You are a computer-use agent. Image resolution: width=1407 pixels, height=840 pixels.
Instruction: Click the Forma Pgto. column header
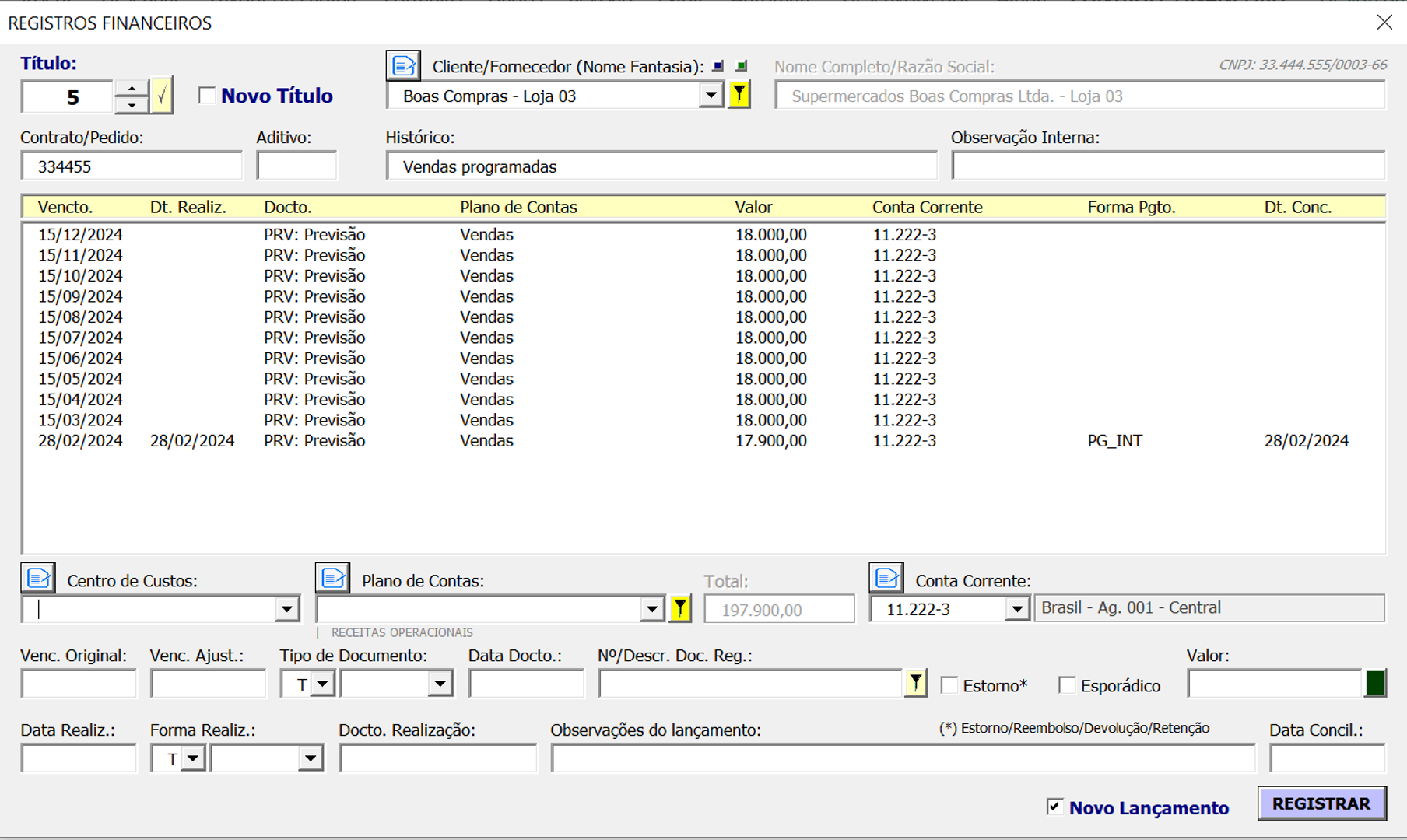(1132, 207)
